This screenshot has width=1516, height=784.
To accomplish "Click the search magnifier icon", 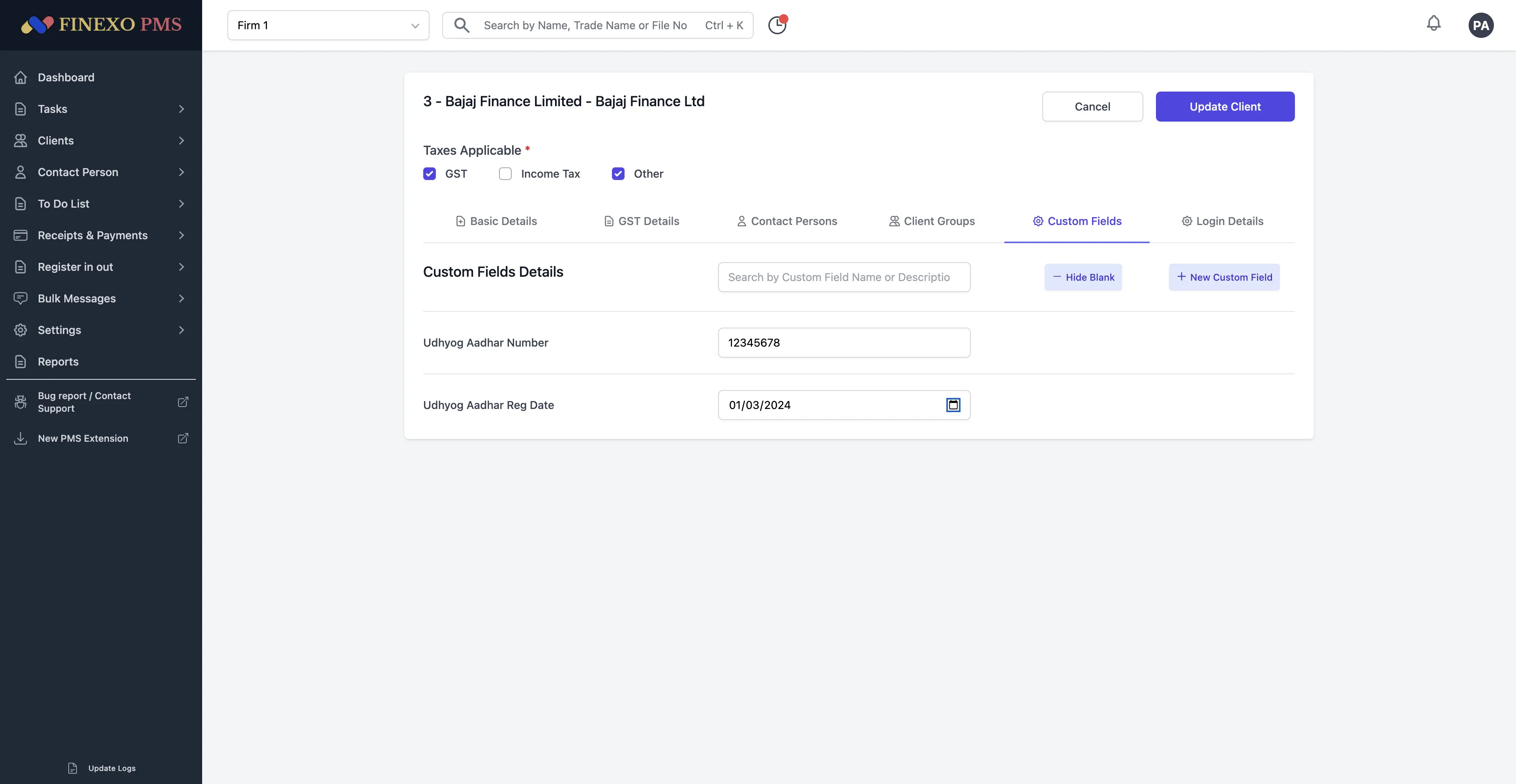I will [462, 25].
